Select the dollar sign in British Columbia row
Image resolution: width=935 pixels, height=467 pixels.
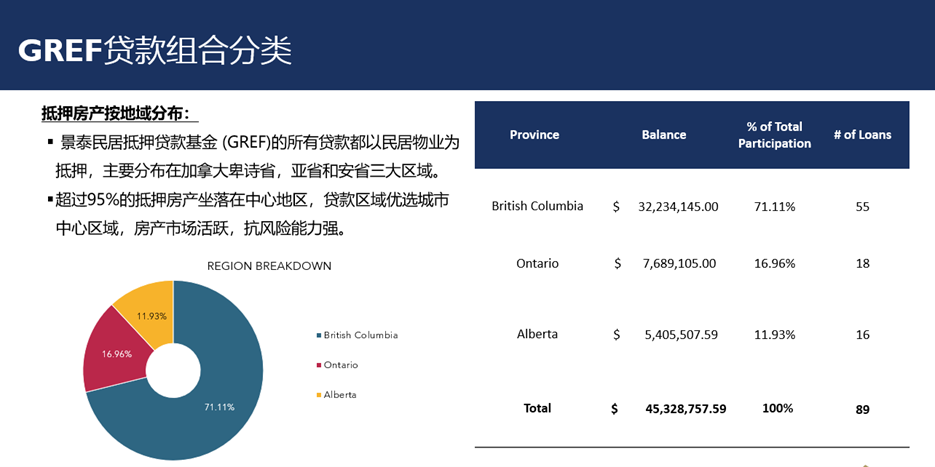(x=617, y=207)
